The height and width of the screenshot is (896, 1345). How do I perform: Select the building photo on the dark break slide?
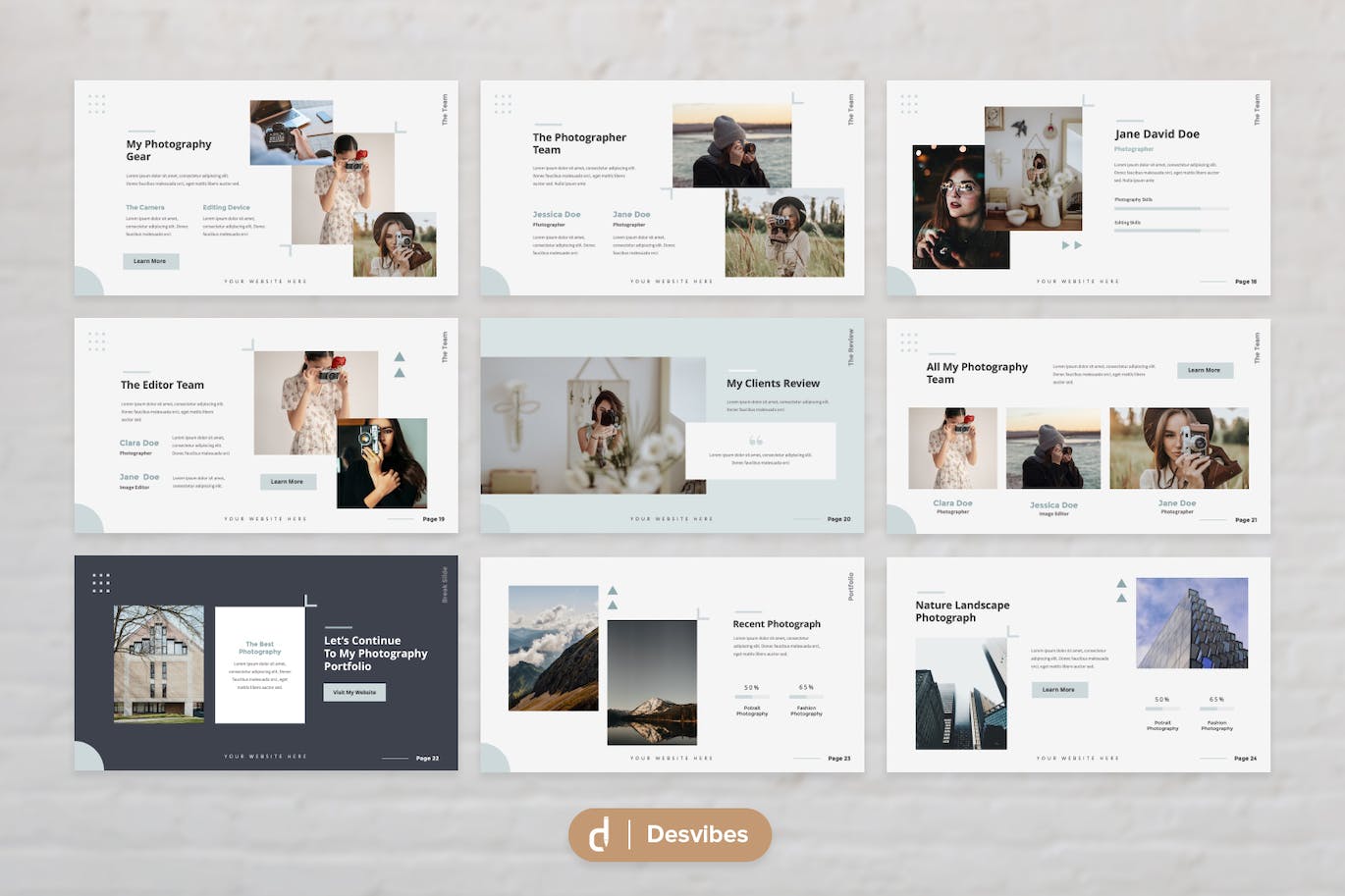point(159,664)
